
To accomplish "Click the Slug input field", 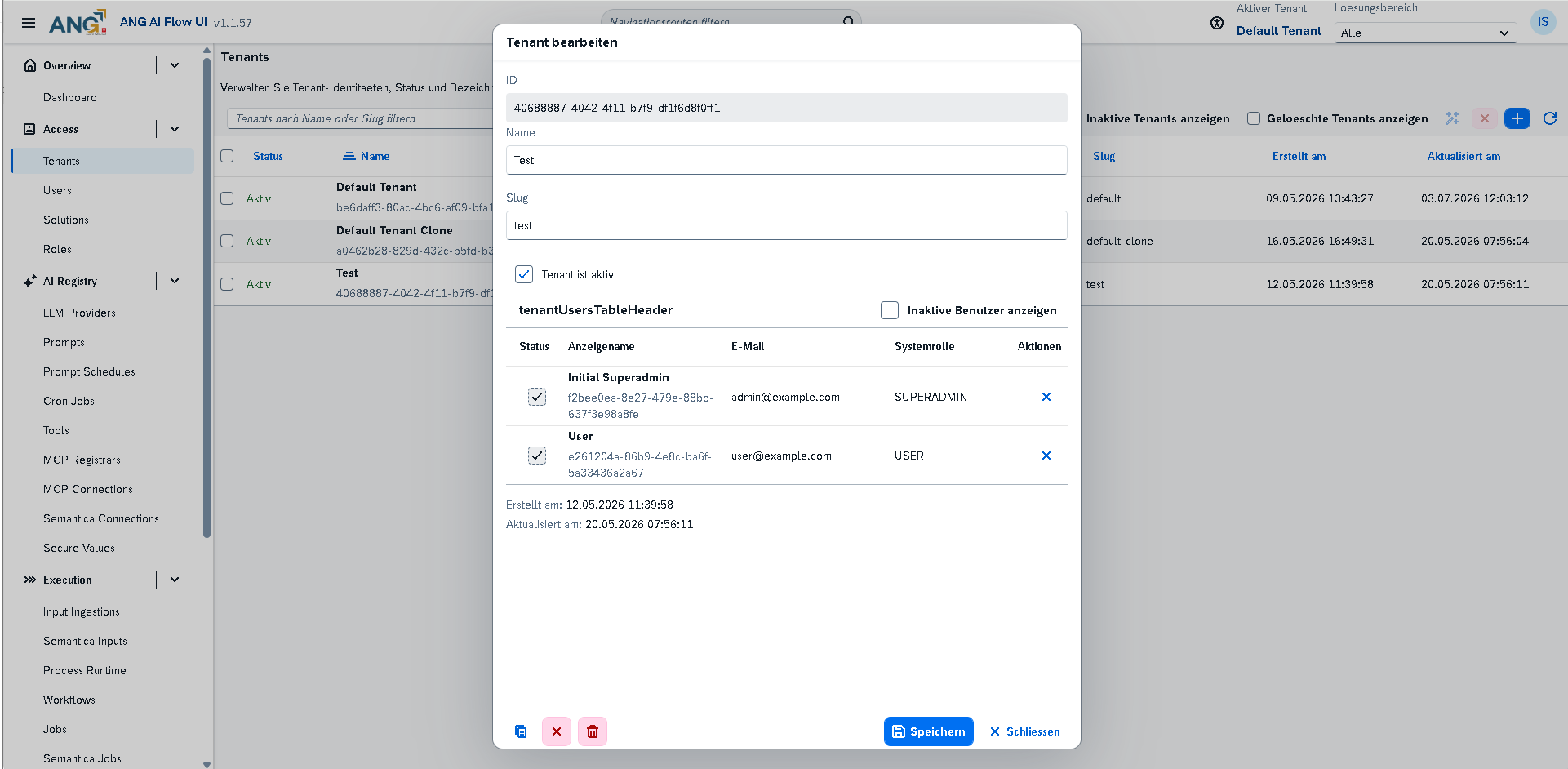I will coord(787,225).
